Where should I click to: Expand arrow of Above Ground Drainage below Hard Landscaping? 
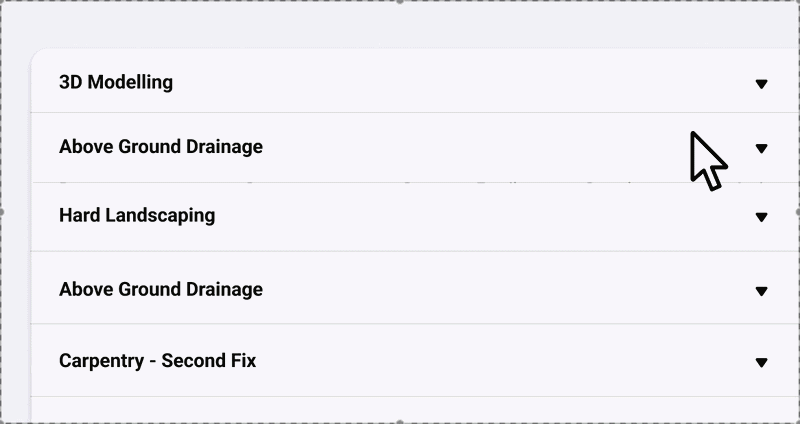[x=761, y=291]
